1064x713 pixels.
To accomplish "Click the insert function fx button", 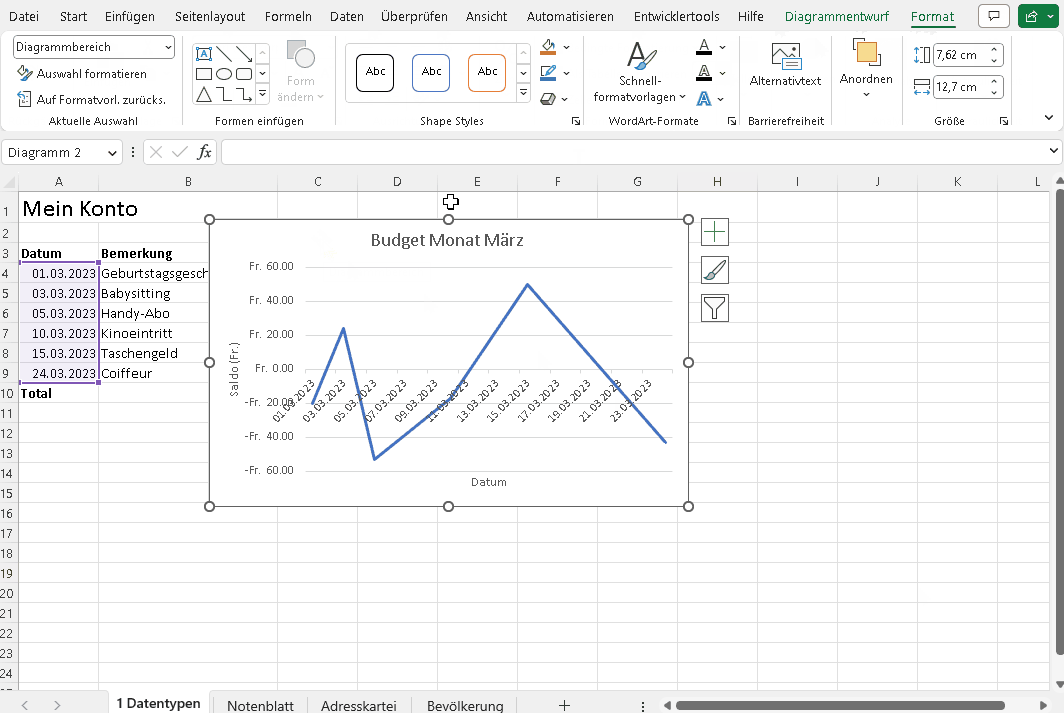I will point(204,152).
